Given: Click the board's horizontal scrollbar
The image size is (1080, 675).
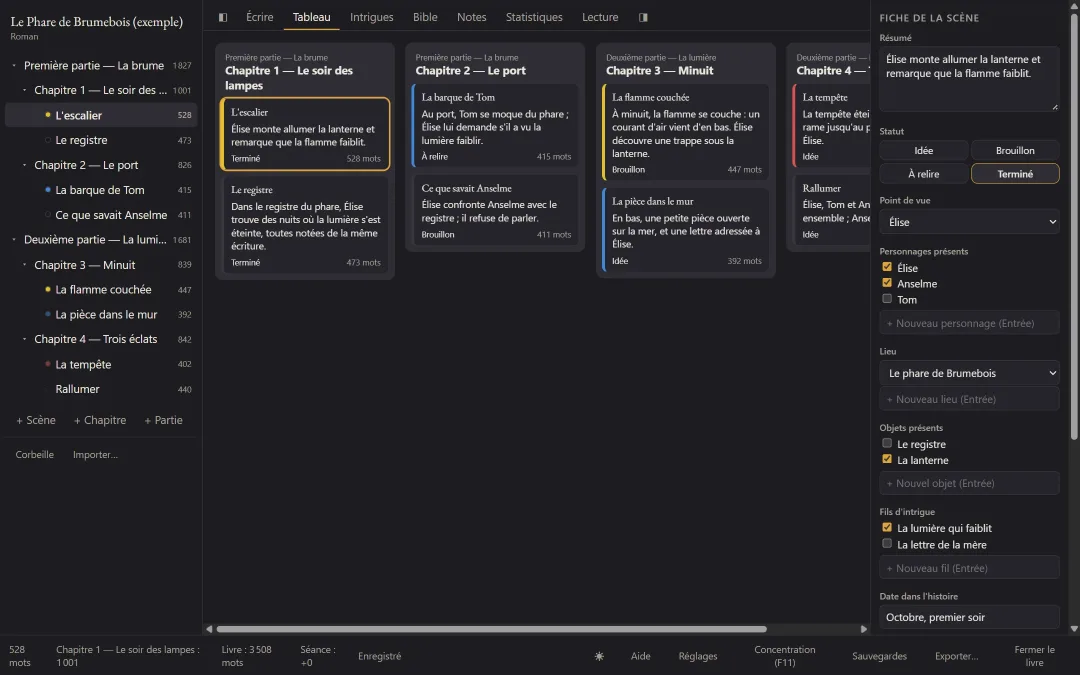Looking at the screenshot, I should pyautogui.click(x=491, y=629).
